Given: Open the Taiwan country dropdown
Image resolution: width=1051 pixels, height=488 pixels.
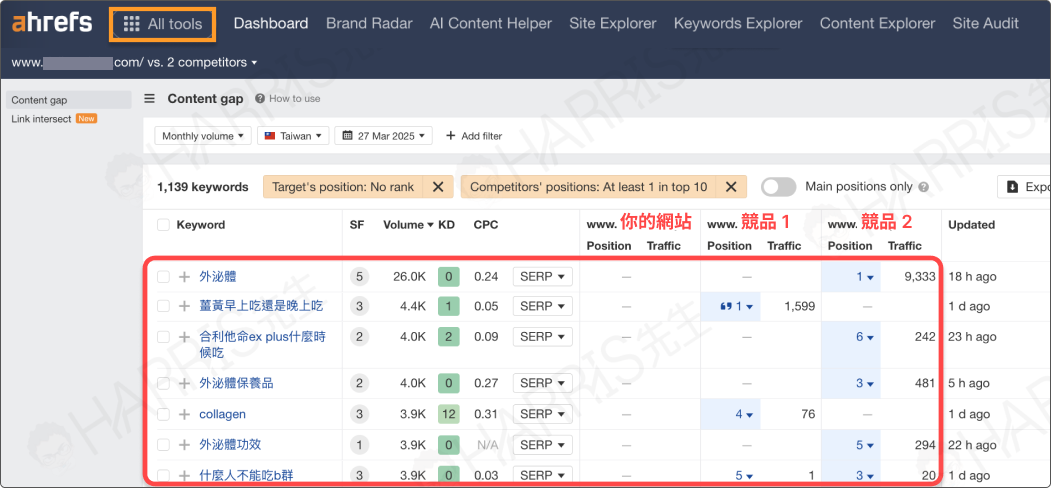Looking at the screenshot, I should coord(293,135).
